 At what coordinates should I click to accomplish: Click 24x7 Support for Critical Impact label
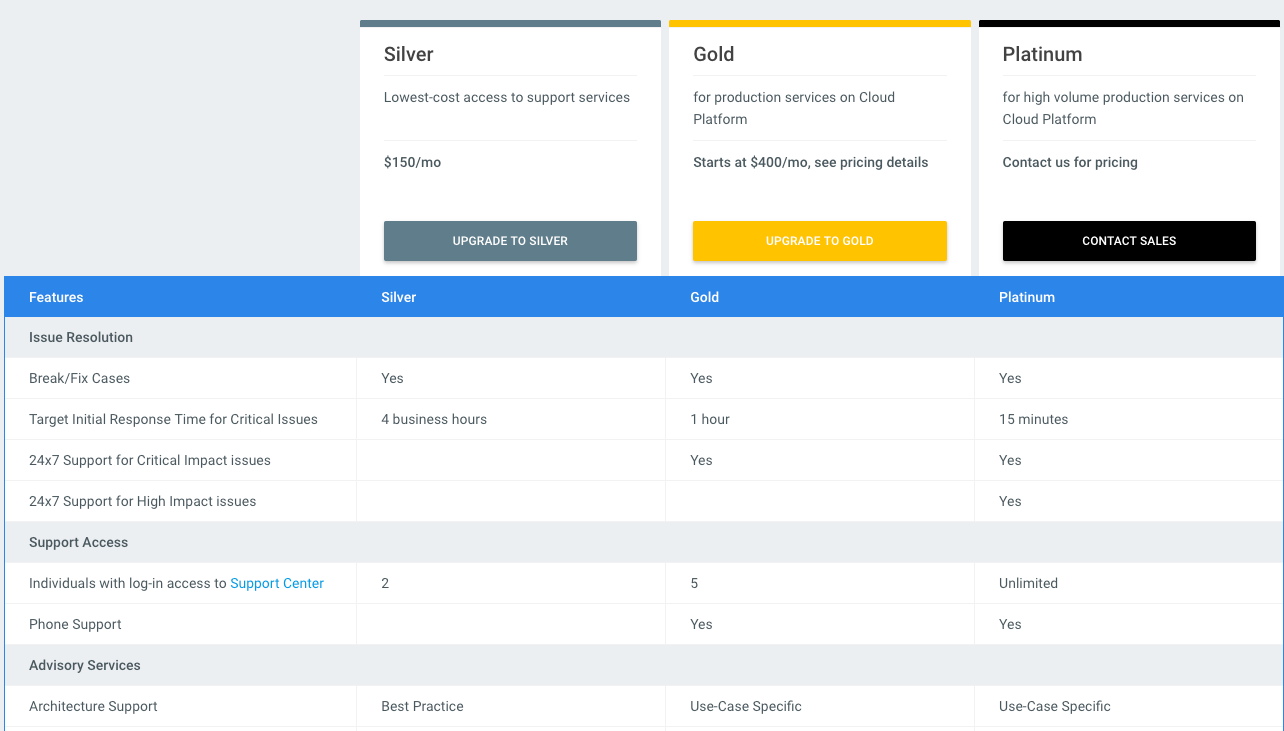150,460
